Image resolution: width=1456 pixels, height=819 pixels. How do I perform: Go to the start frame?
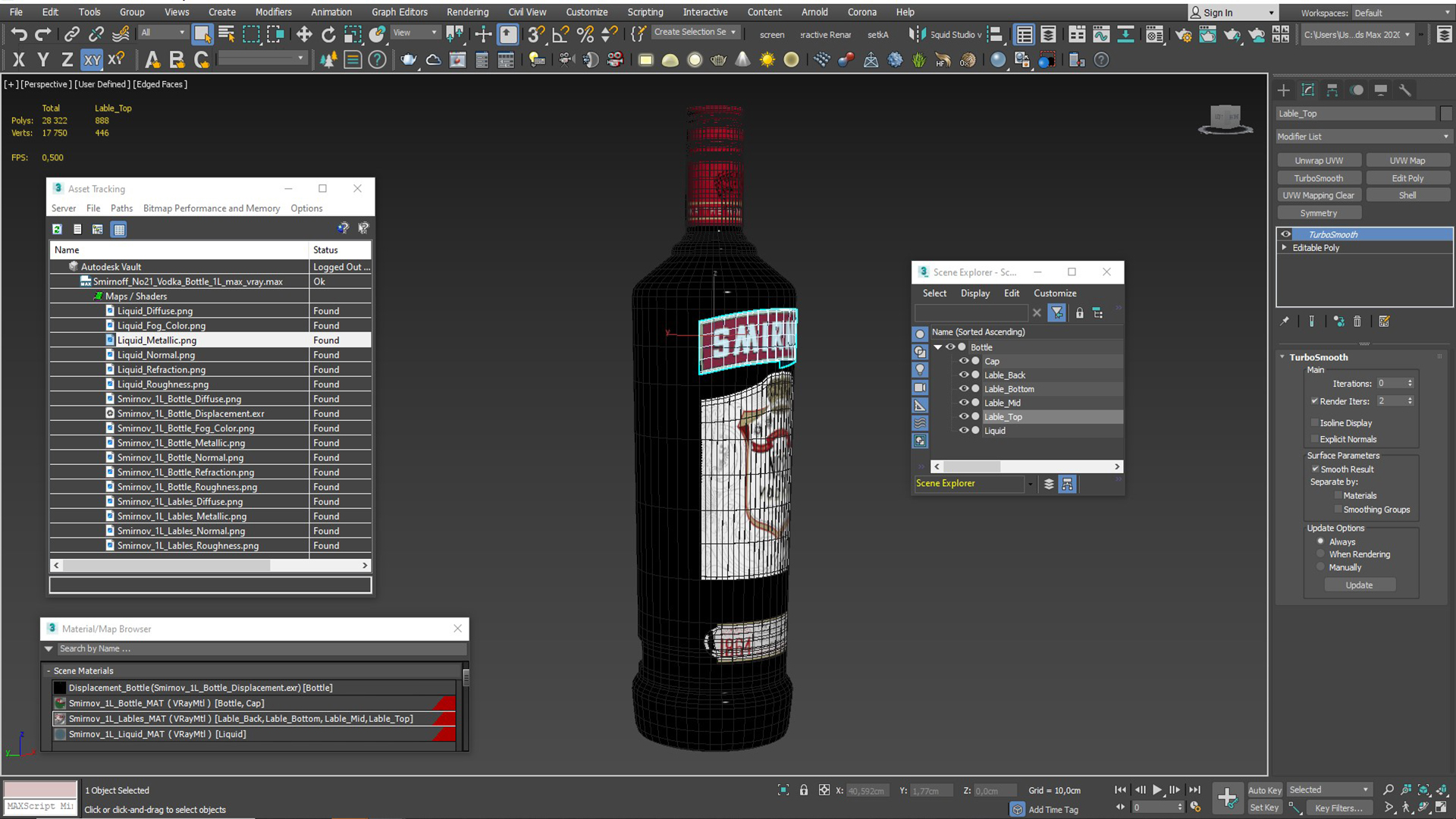click(1120, 790)
